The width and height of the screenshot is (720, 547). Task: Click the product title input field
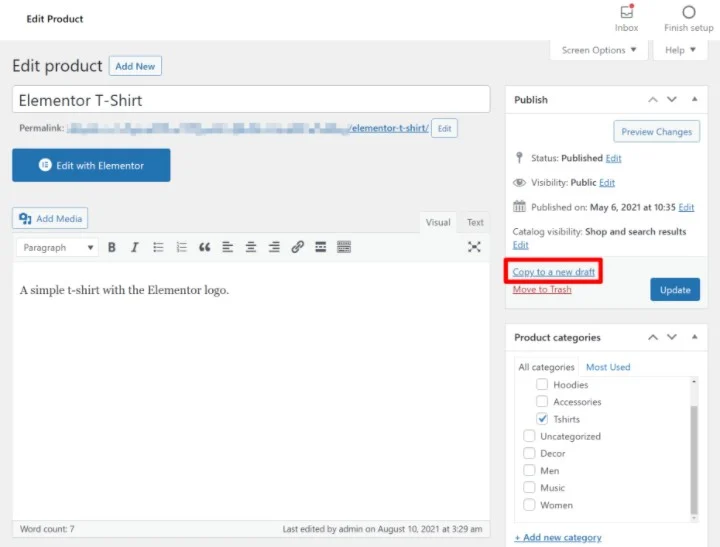pyautogui.click(x=251, y=100)
